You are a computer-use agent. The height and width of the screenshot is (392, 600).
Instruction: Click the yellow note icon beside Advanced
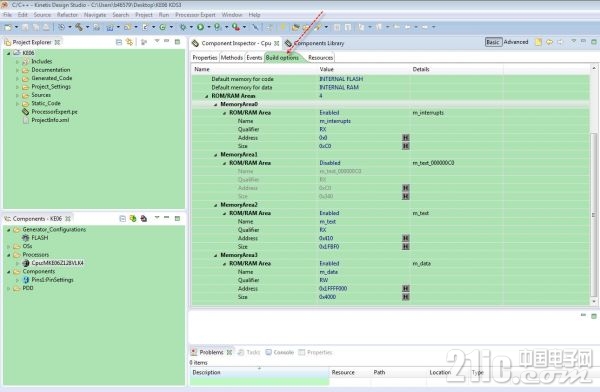[538, 42]
